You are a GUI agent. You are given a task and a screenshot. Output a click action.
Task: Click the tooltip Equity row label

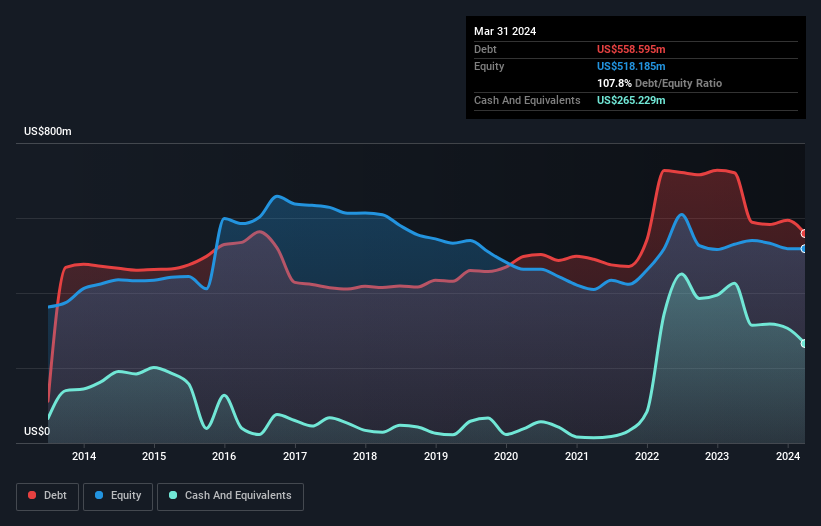point(489,66)
